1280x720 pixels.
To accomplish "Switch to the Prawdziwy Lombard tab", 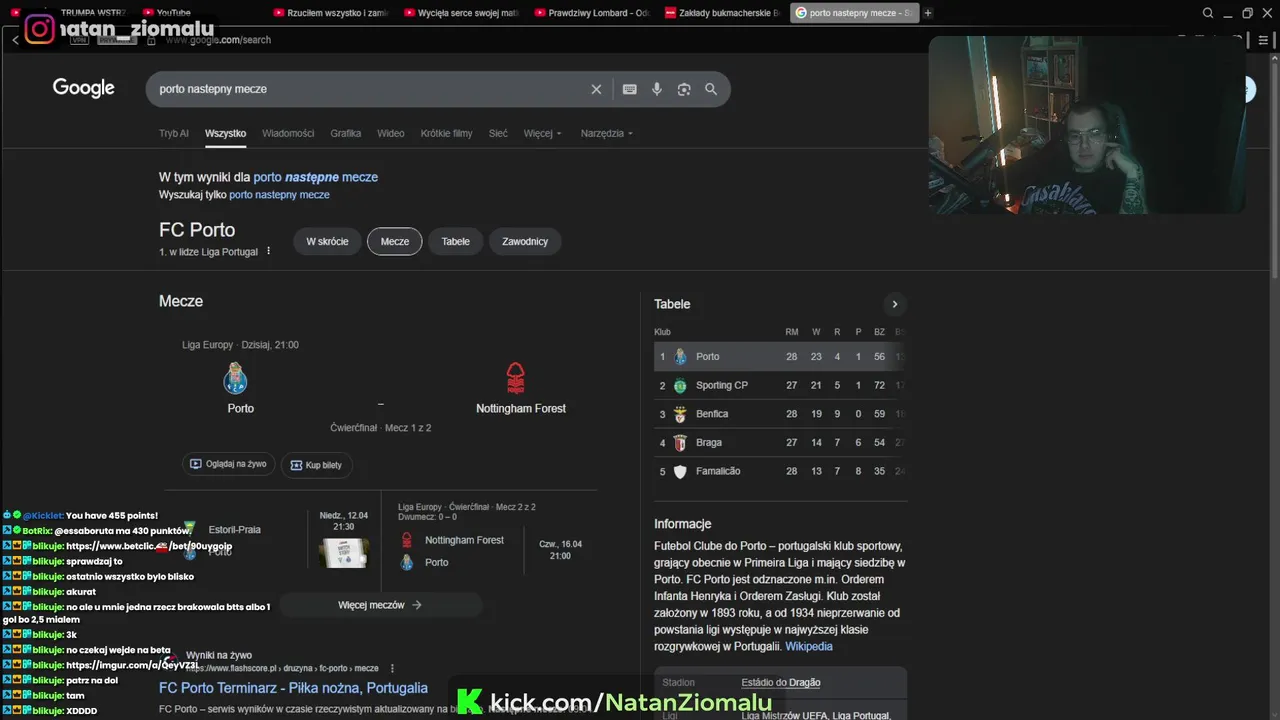I will click(x=592, y=13).
